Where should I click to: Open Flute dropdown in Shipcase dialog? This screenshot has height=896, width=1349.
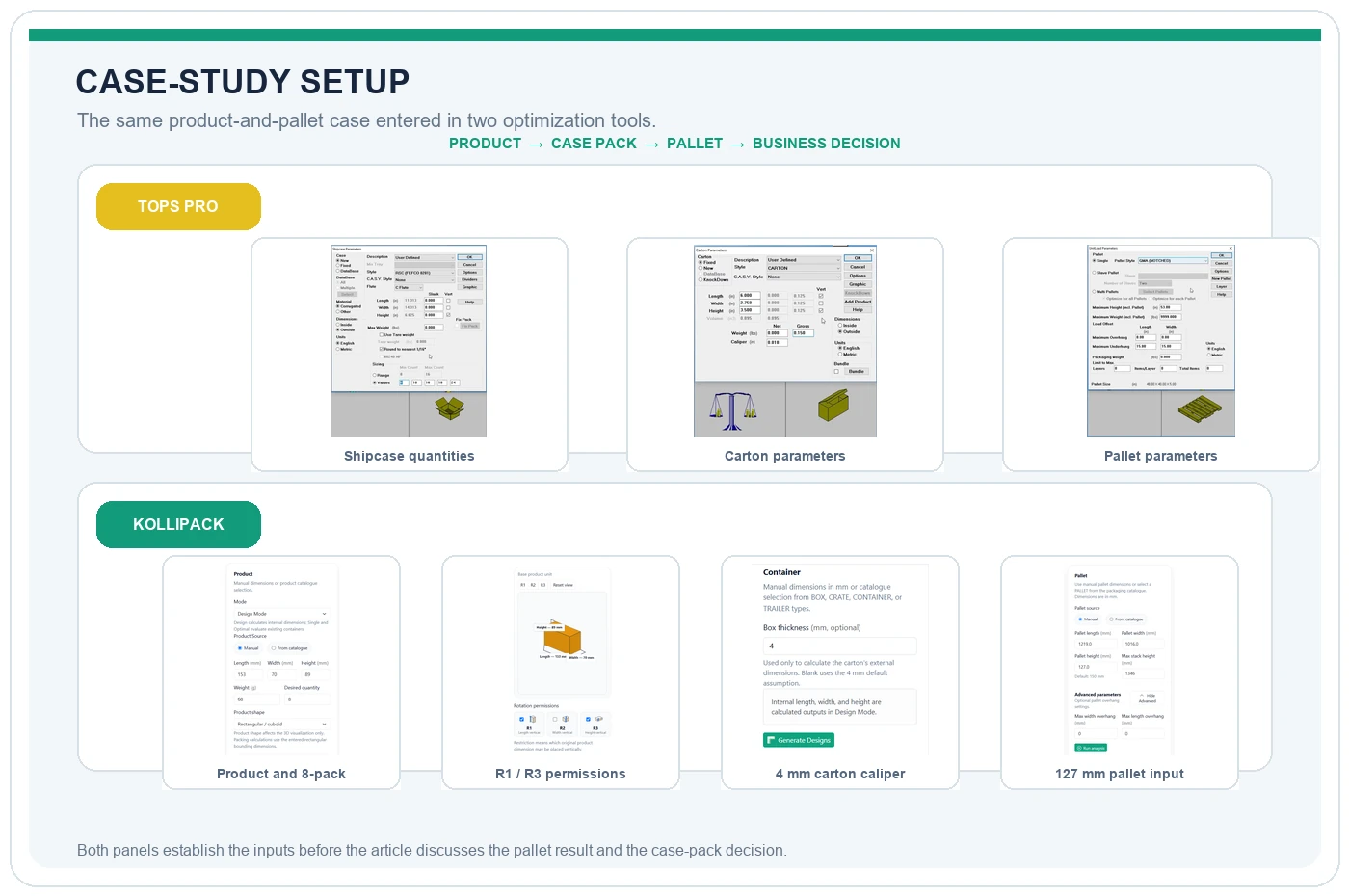pos(409,287)
